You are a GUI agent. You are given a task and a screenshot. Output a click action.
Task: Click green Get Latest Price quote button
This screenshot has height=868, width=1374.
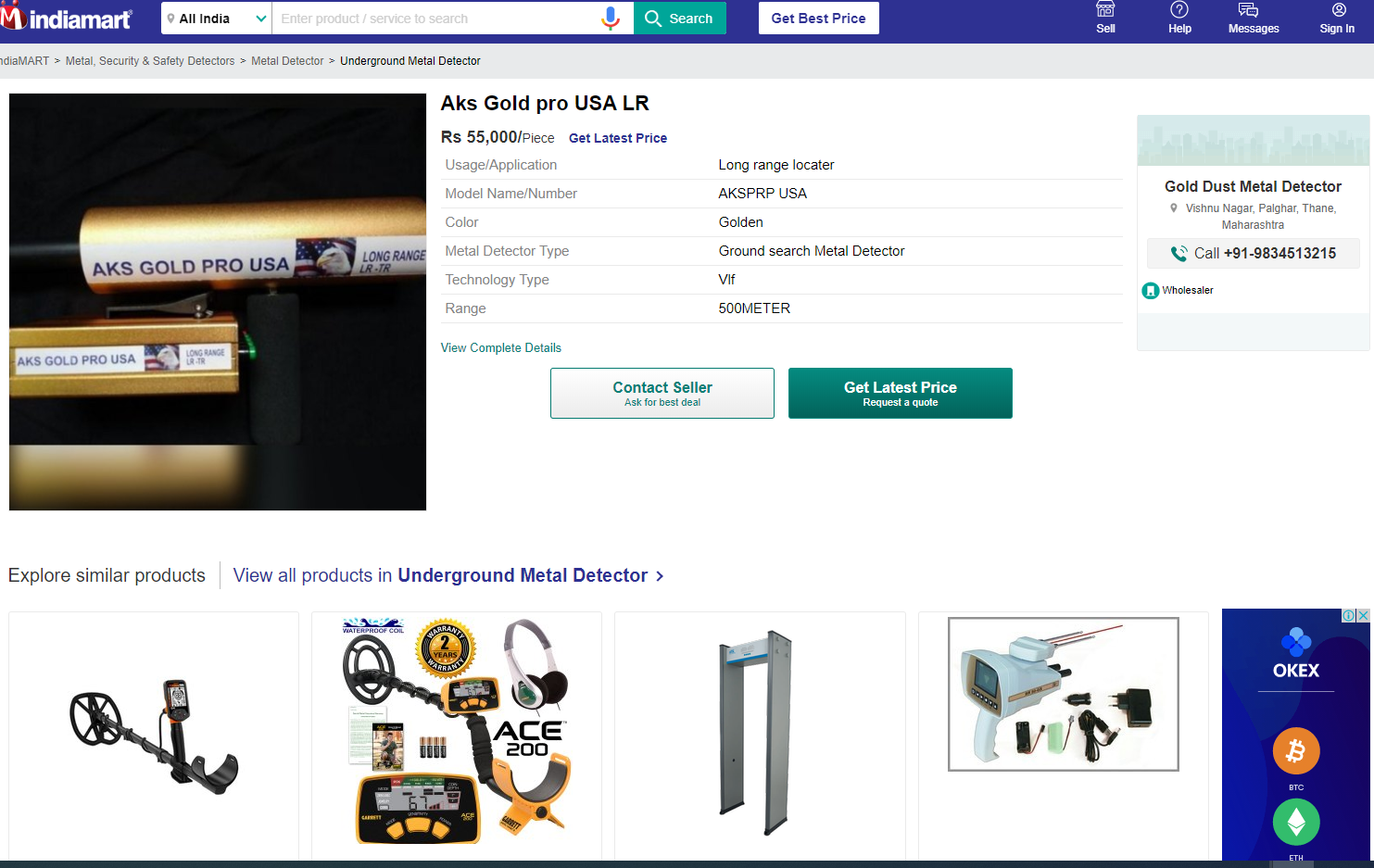(901, 393)
